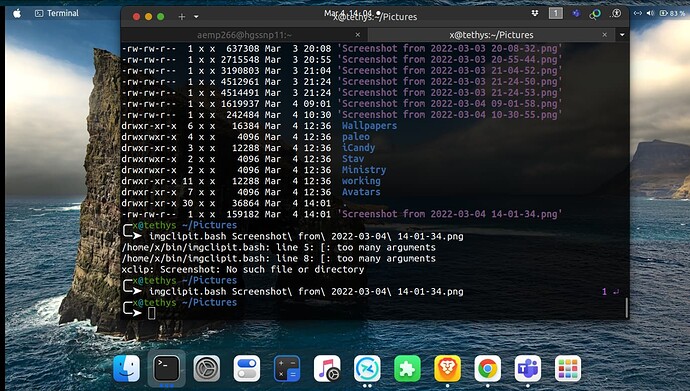Click 'xclip: Screenshot: No such file or directory'
Viewport: 690px width, 391px height.
click(243, 269)
